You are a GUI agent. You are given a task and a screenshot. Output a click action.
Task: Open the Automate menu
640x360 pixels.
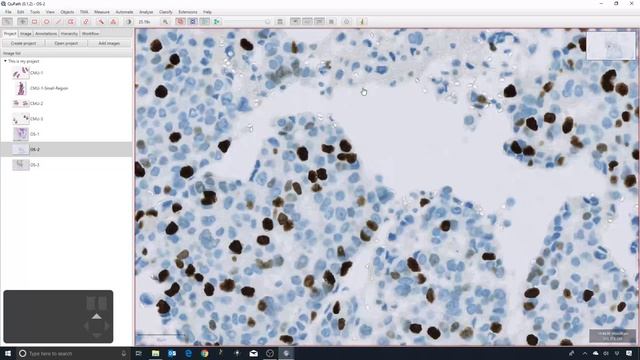(124, 12)
